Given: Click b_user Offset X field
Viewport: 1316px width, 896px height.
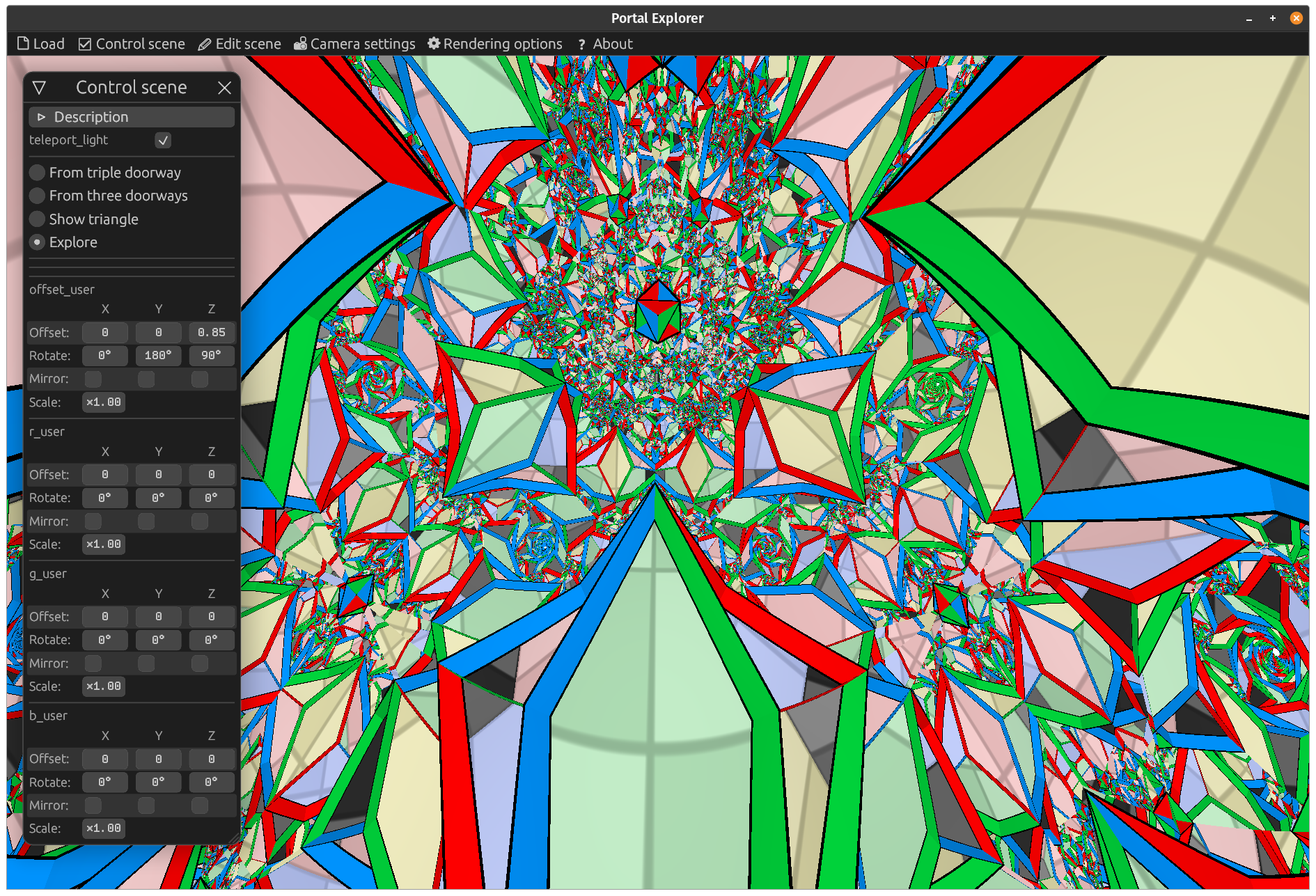Looking at the screenshot, I should (105, 759).
